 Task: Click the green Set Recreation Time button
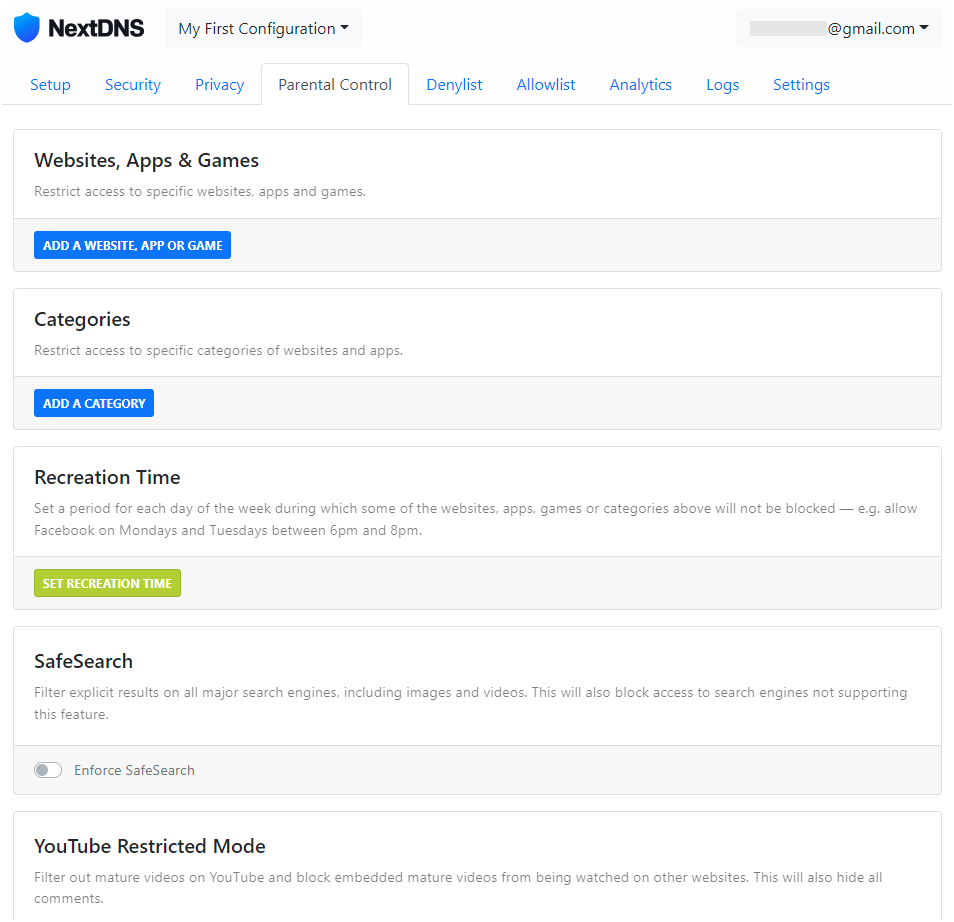pyautogui.click(x=107, y=583)
